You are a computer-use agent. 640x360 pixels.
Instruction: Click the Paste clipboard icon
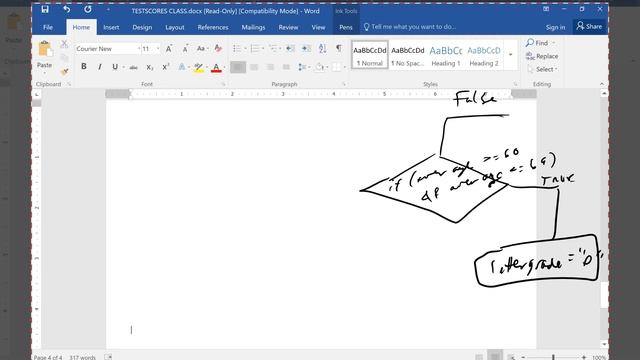45,49
